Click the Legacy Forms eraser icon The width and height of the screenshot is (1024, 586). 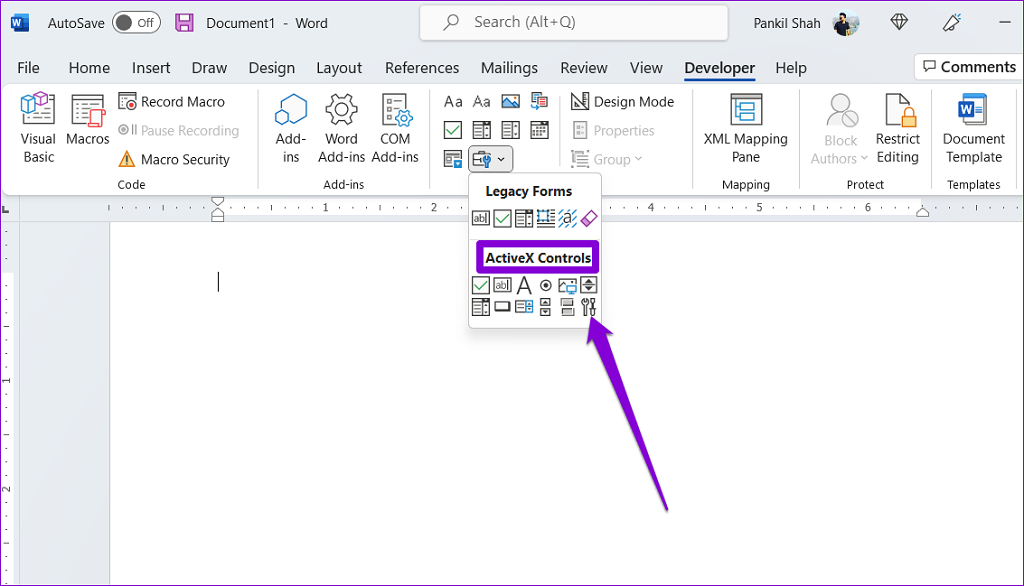click(588, 218)
